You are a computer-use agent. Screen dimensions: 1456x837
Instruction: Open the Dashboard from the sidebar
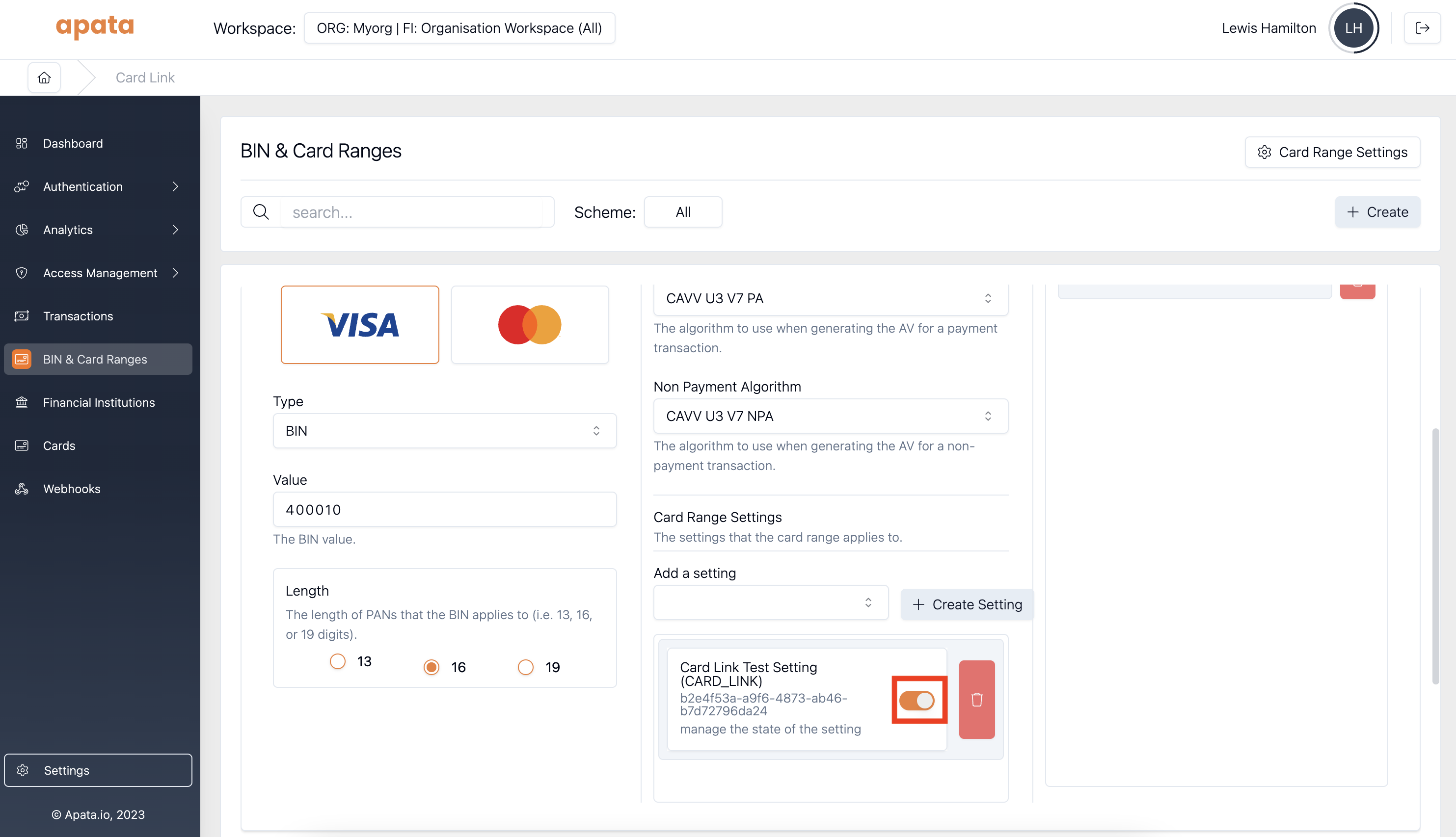pyautogui.click(x=73, y=143)
